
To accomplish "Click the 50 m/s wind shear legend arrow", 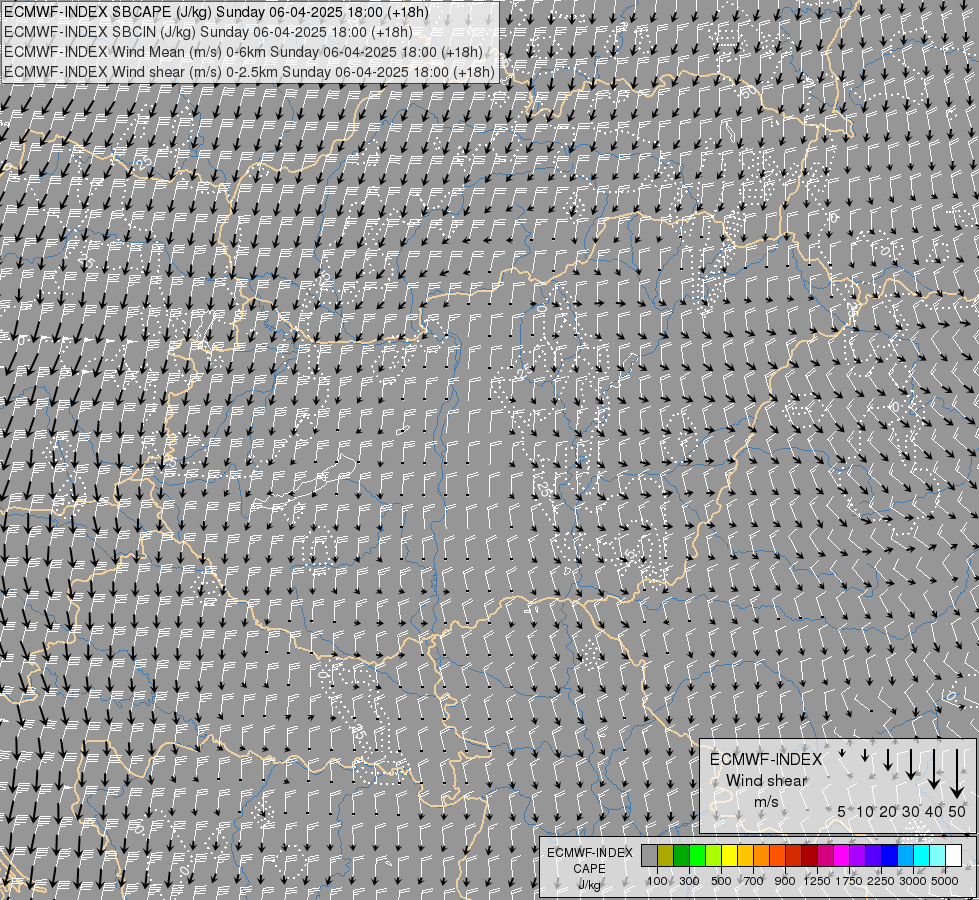I will click(x=957, y=773).
